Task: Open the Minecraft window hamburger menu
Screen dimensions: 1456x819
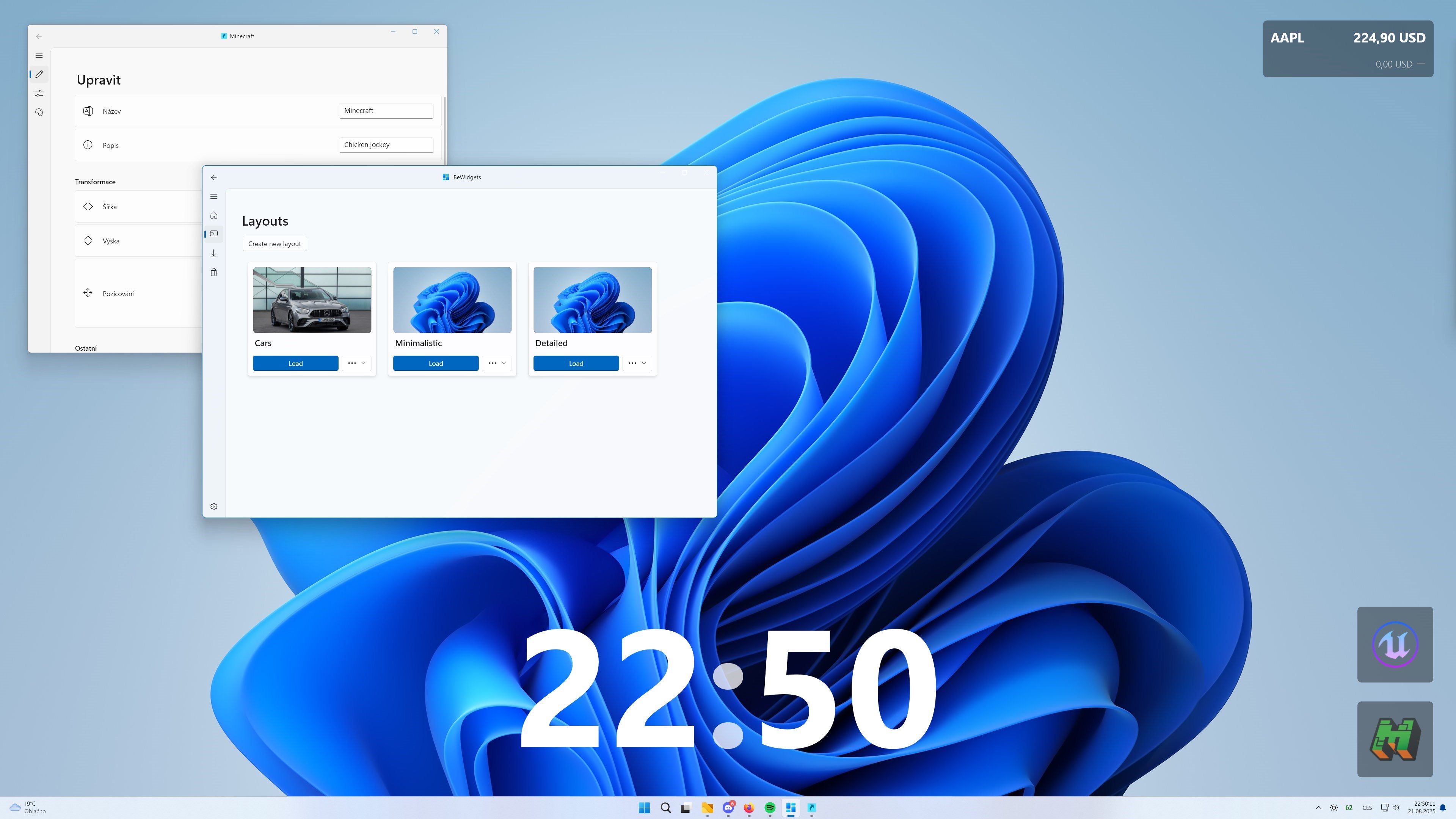Action: 39,55
